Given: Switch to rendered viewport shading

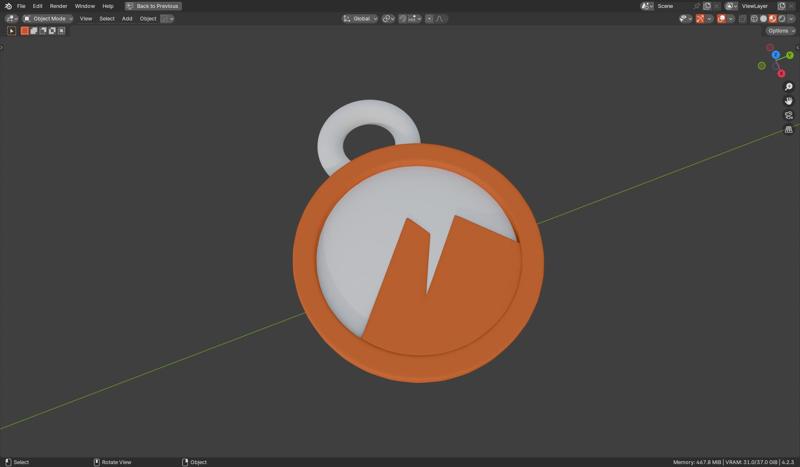Looking at the screenshot, I should 782,18.
